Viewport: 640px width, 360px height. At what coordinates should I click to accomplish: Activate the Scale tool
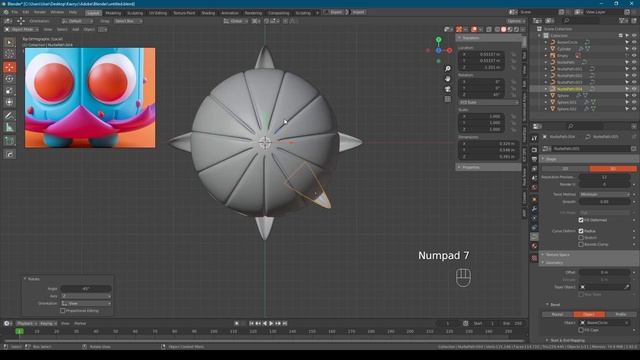[9, 91]
